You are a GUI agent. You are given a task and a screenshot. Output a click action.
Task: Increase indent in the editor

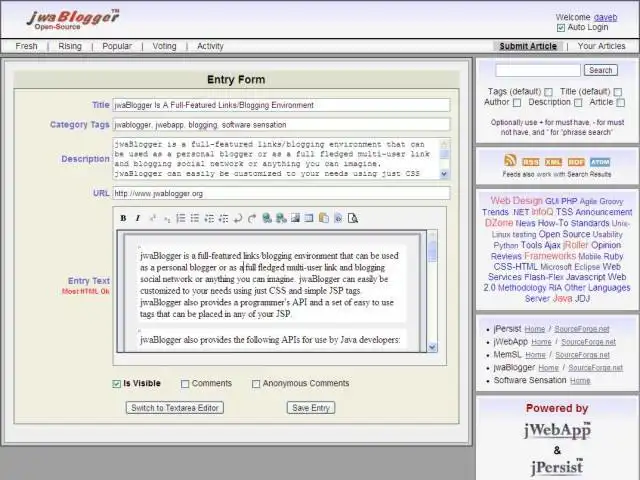coord(223,218)
